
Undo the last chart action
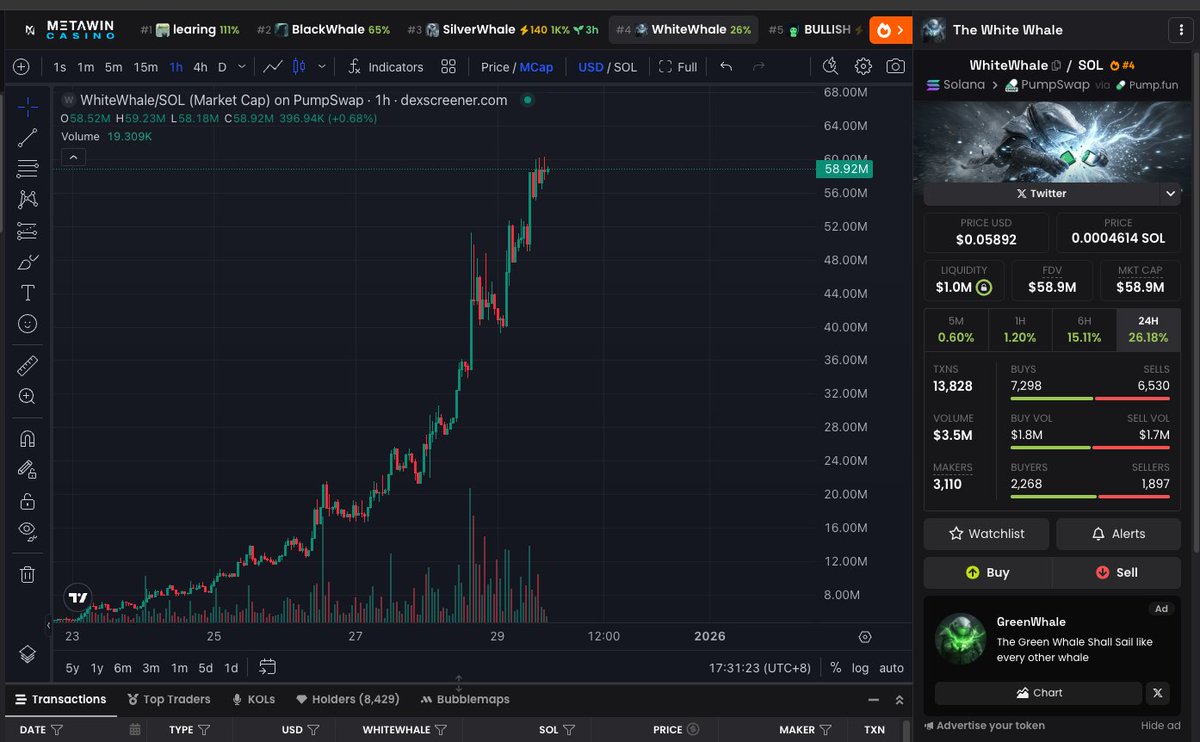click(x=726, y=67)
